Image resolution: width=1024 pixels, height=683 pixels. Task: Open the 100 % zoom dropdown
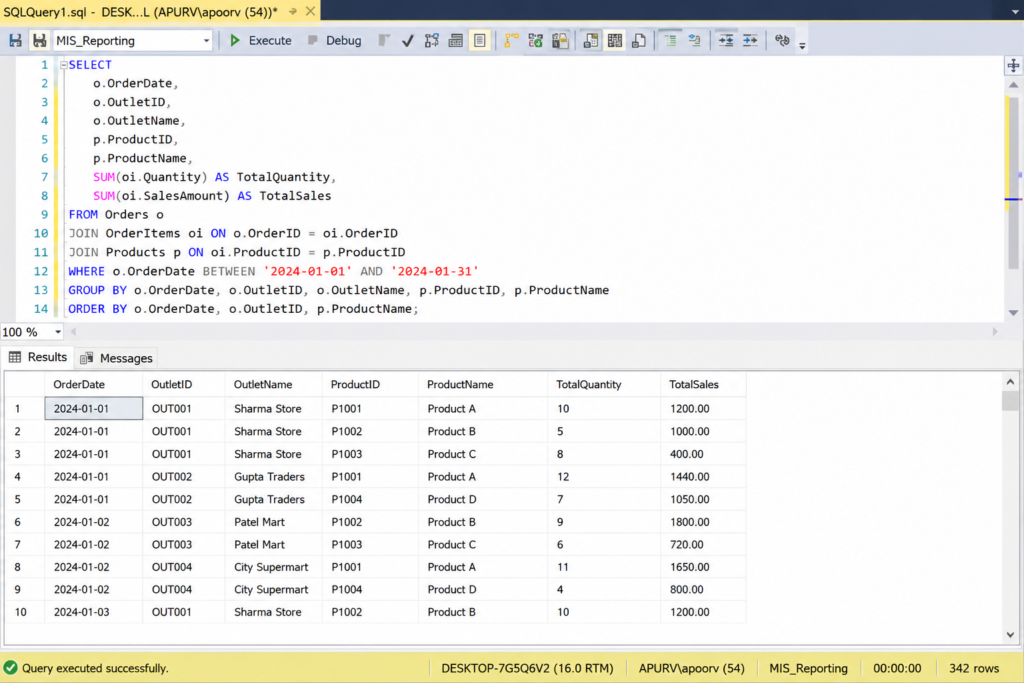pyautogui.click(x=57, y=332)
